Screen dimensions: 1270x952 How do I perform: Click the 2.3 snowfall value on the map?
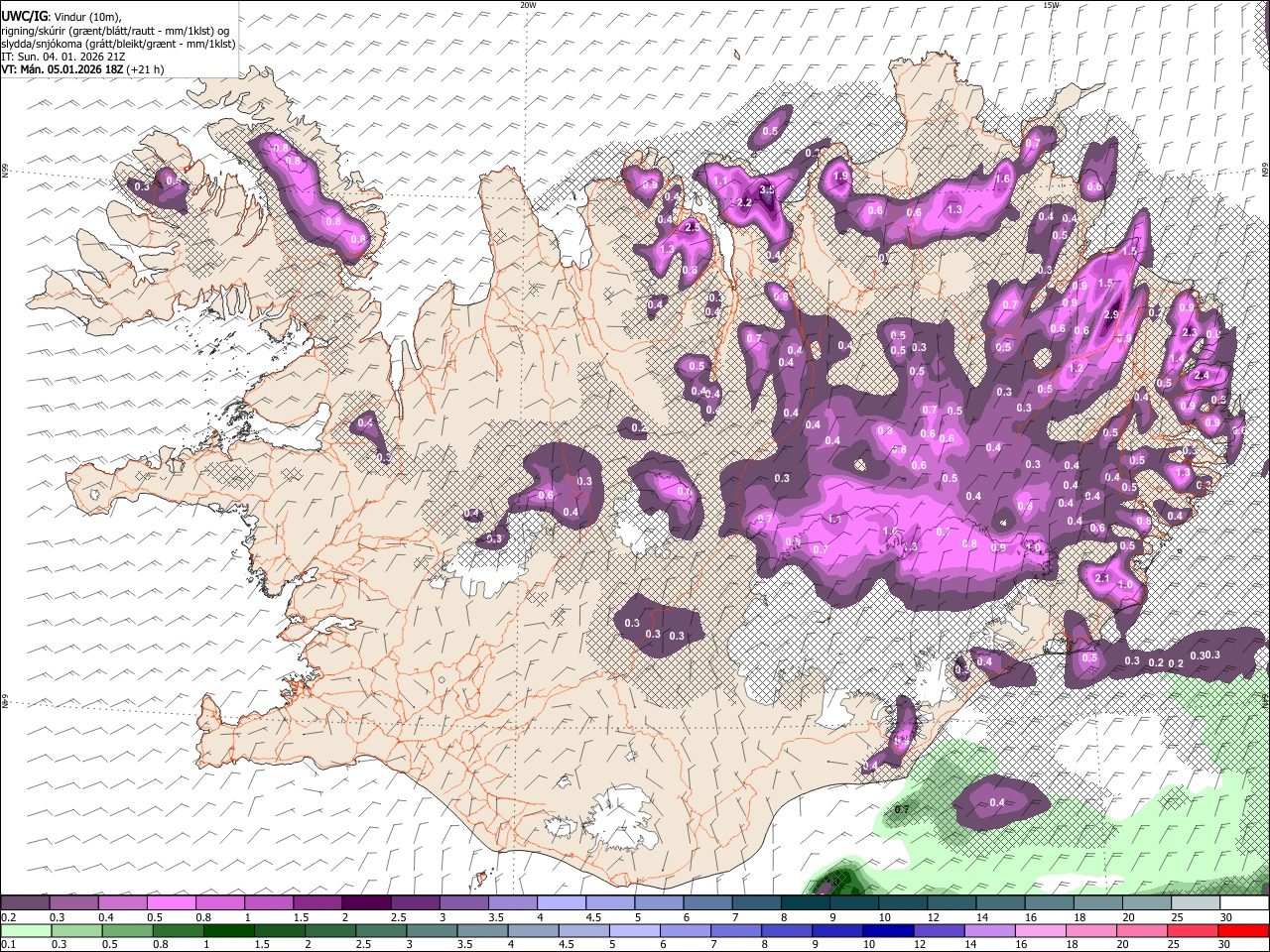pos(1190,332)
